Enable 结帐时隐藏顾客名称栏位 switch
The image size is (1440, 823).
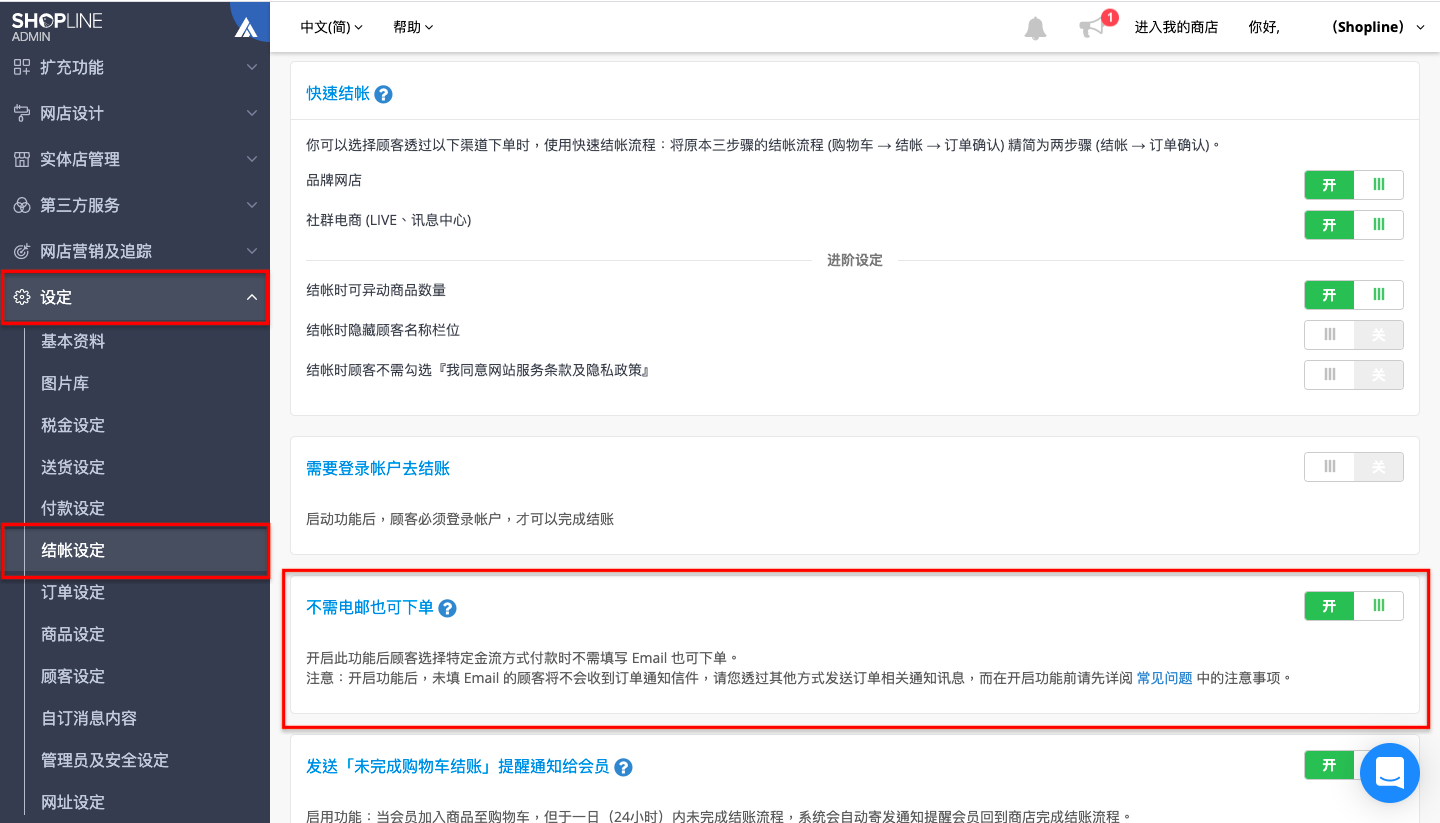(1354, 335)
